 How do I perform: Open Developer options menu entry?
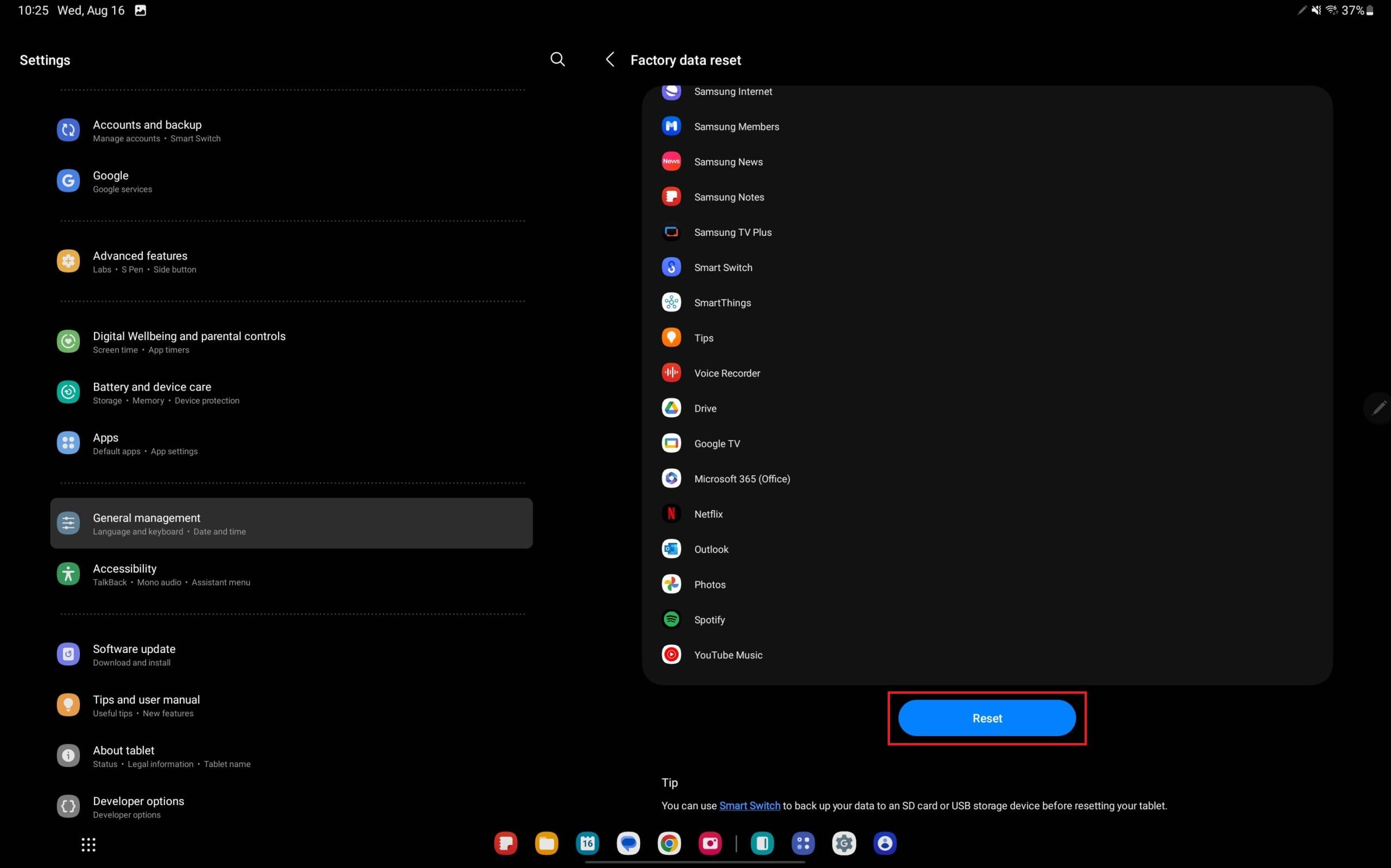point(291,807)
